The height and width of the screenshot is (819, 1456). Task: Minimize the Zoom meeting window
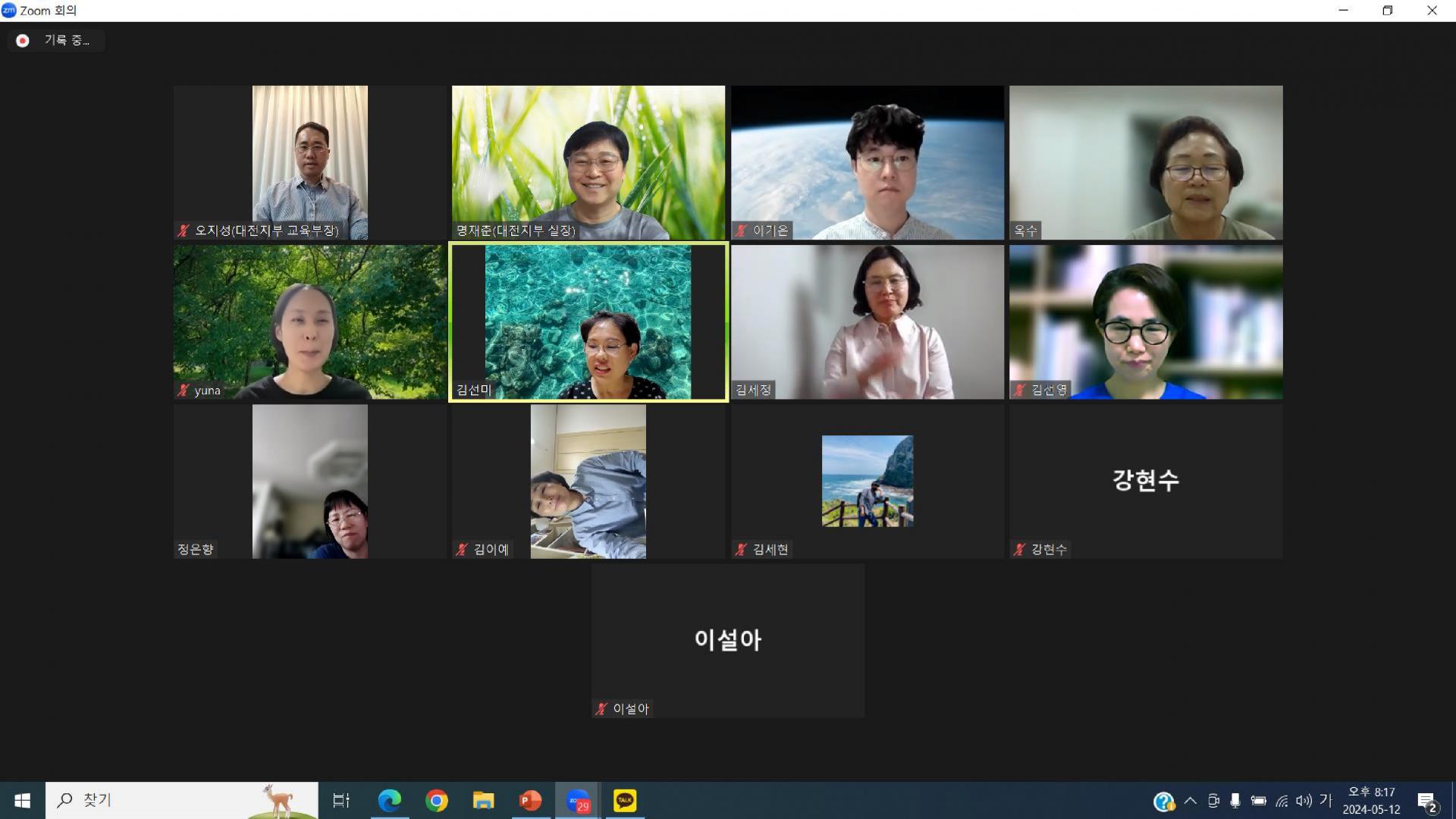tap(1344, 11)
